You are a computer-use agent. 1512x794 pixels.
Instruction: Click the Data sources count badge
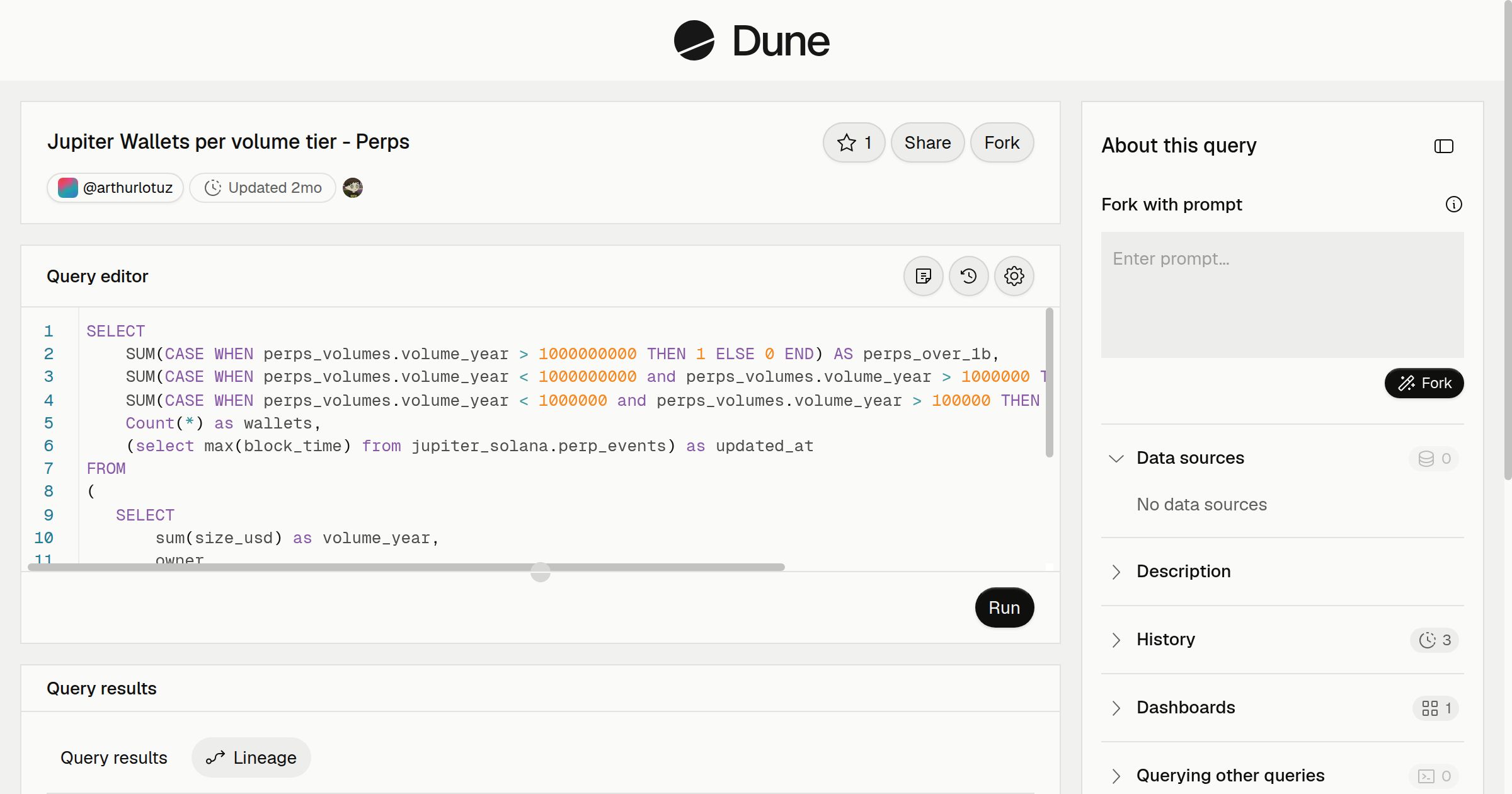(1435, 458)
